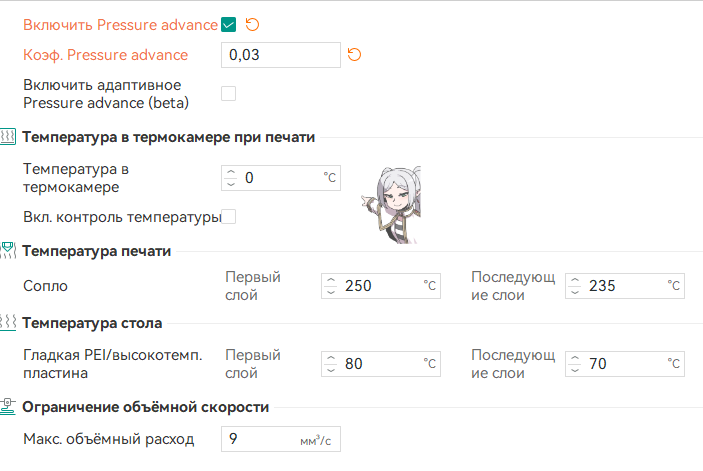Decrease nozzle first layer temperature 250
Image resolution: width=703 pixels, height=471 pixels.
[x=331, y=291]
